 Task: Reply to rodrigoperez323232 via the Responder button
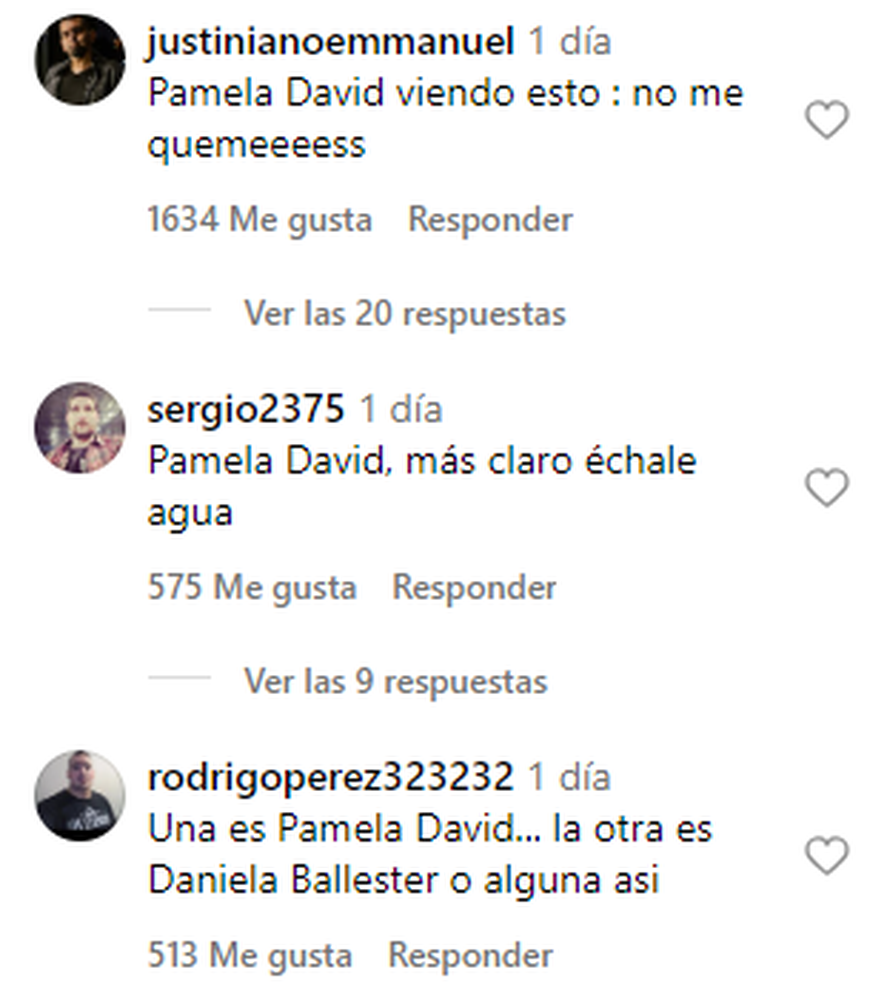[x=471, y=955]
